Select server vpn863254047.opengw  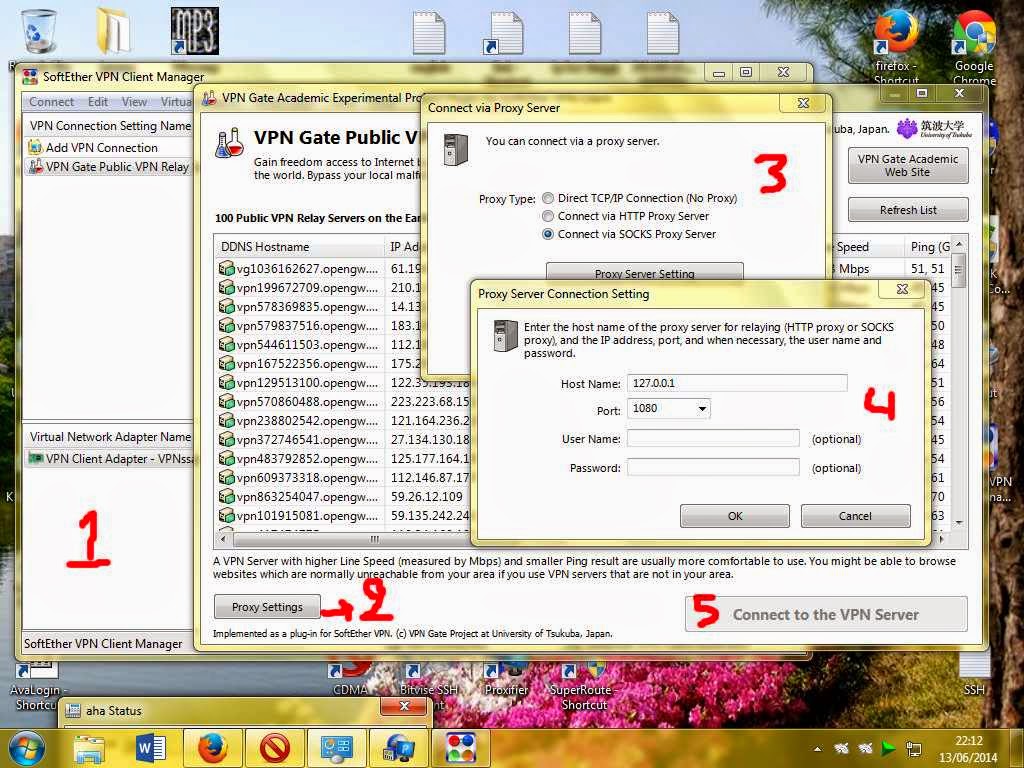(x=299, y=496)
